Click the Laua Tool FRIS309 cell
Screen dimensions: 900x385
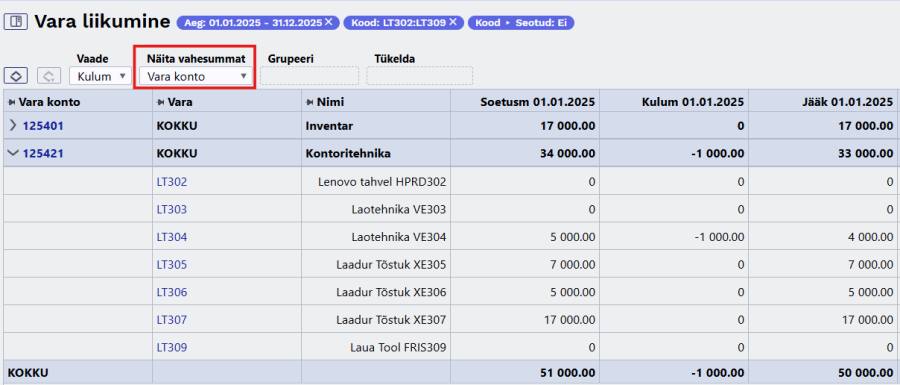pos(376,347)
